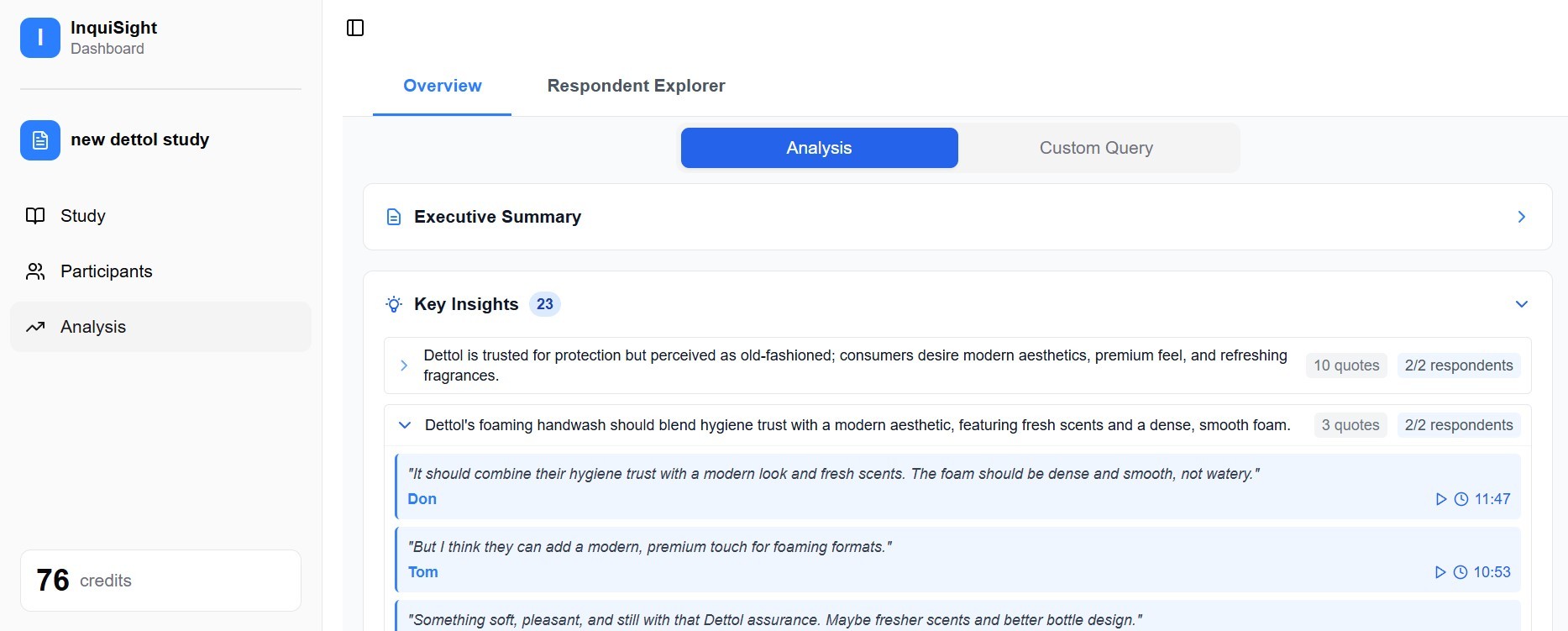Open the Participants people icon

pos(35,271)
